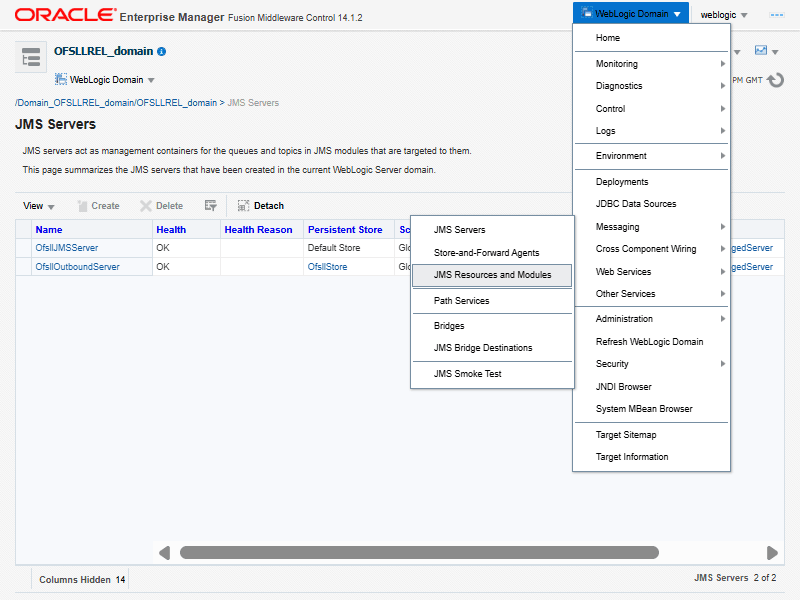Screen dimensions: 800x600
Task: Expand the Diagnostics submenu
Action: point(652,86)
